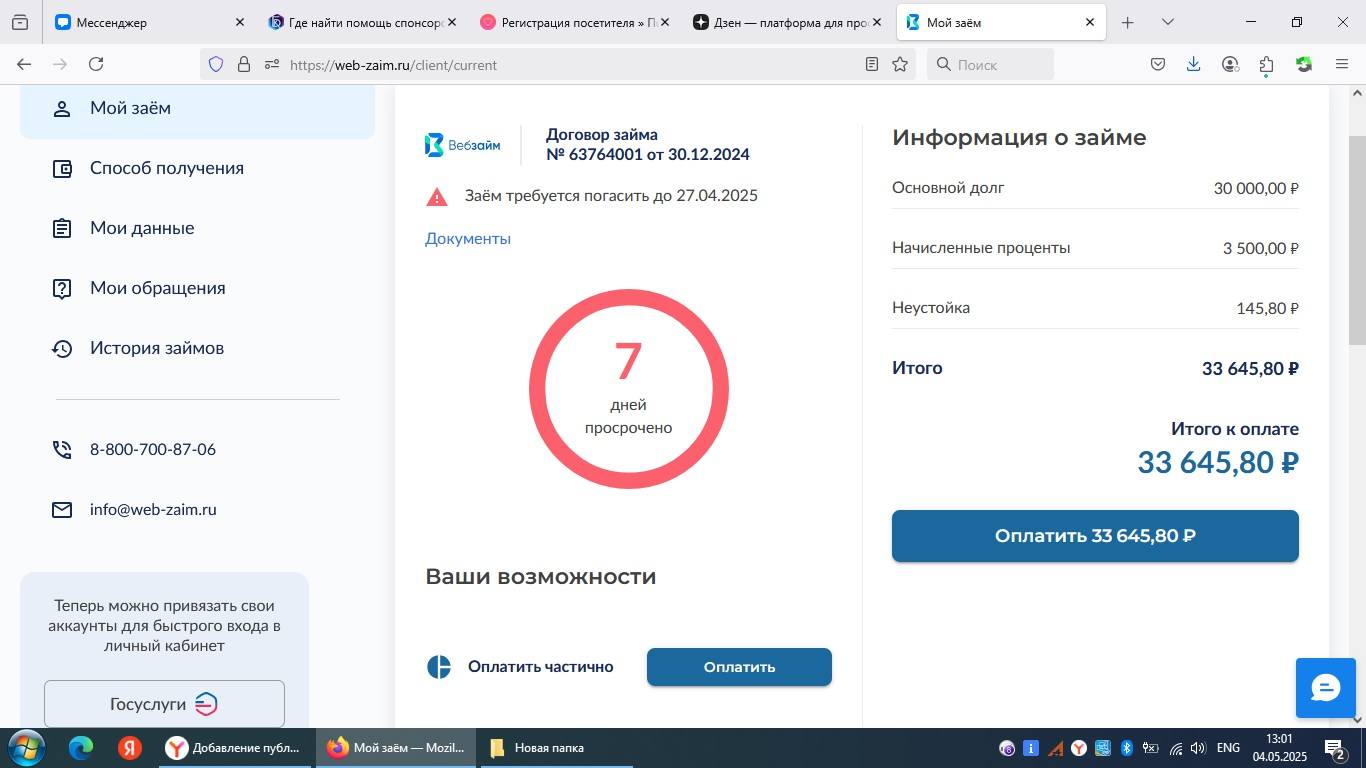The width and height of the screenshot is (1366, 768).
Task: Click the Оплатить частично pie icon
Action: [x=439, y=666]
